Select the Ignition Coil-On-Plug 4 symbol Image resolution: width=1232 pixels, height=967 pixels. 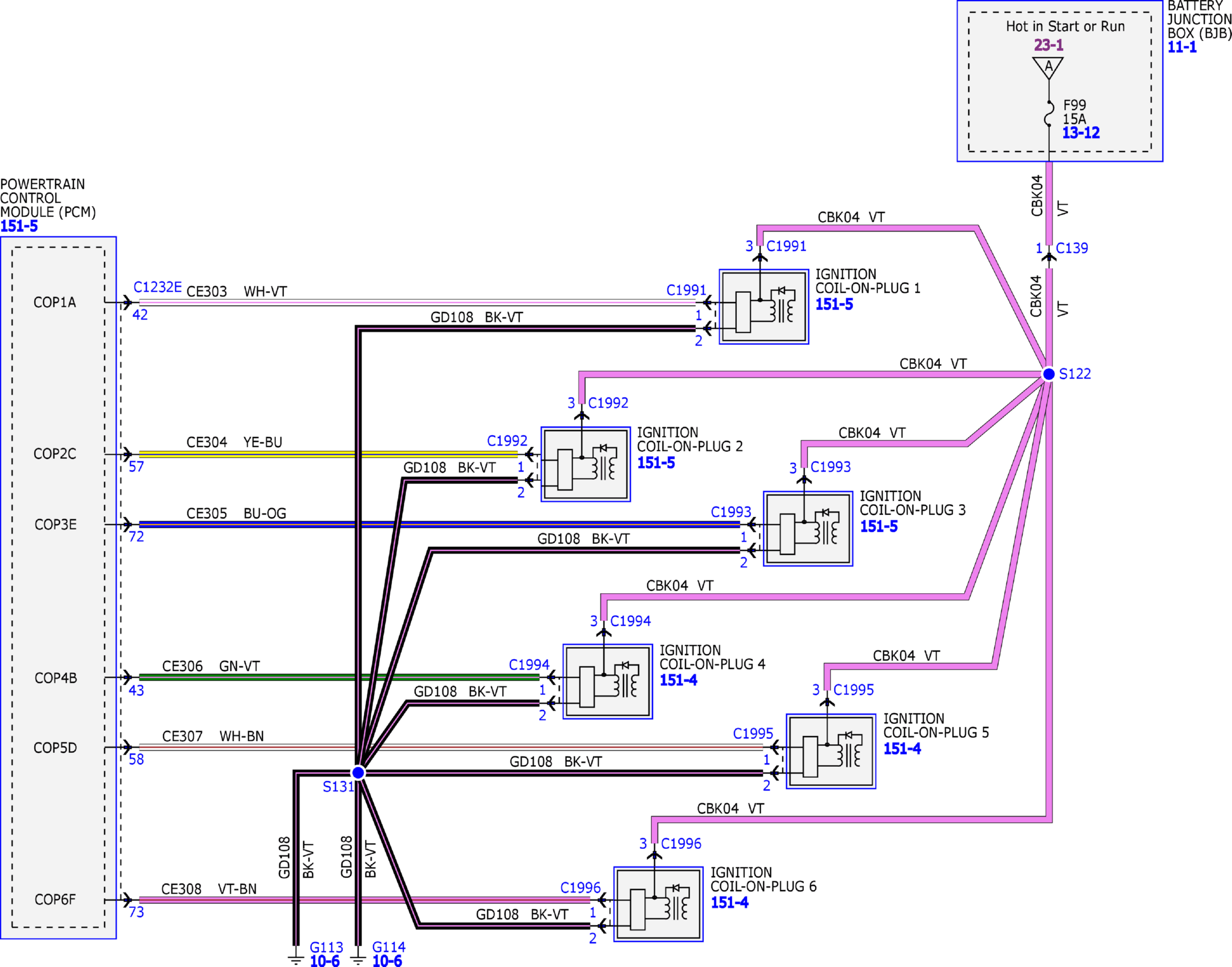coord(608,682)
